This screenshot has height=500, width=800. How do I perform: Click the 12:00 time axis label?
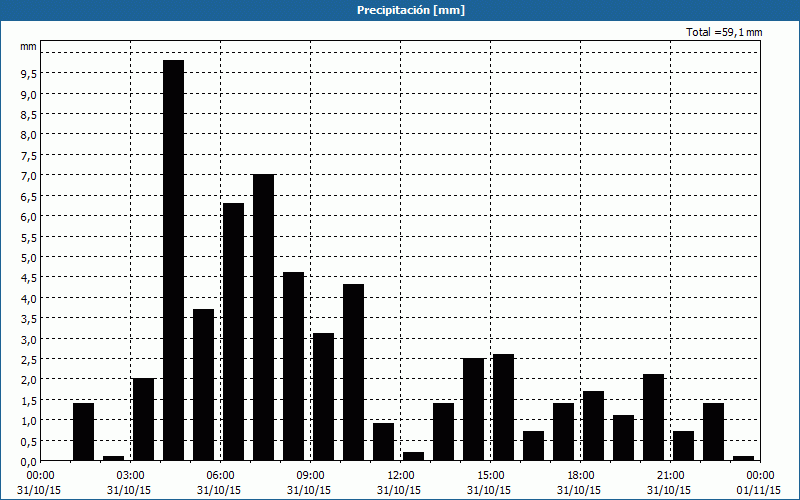[401, 476]
